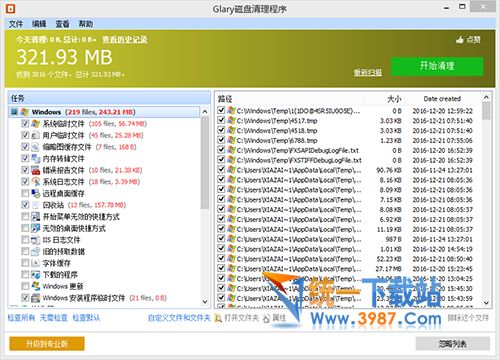Viewport: 500px width, 360px height.
Task: Click the 系统日志文件 log icon
Action: click(x=36, y=182)
